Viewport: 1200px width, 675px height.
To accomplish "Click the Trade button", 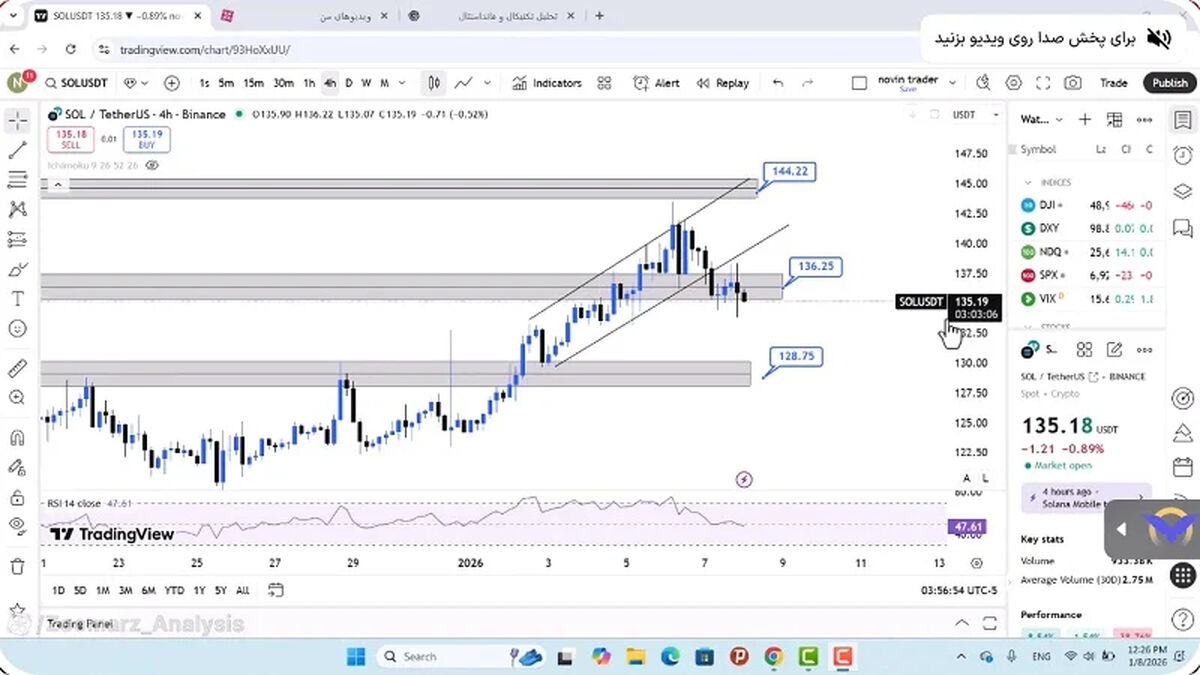I will [x=1113, y=83].
